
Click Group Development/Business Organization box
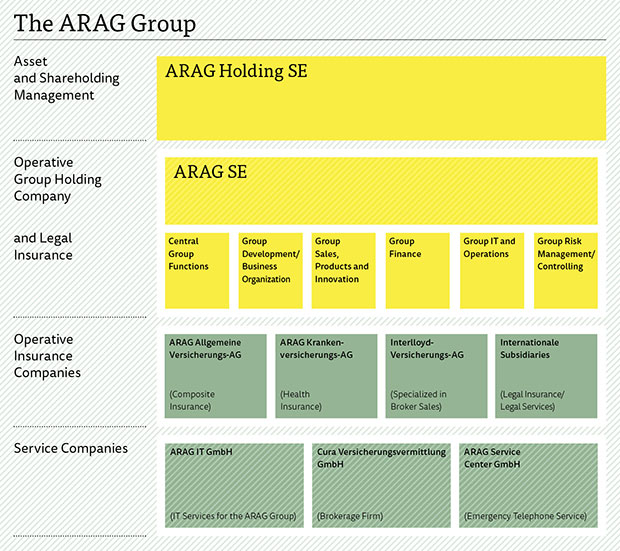pos(270,270)
